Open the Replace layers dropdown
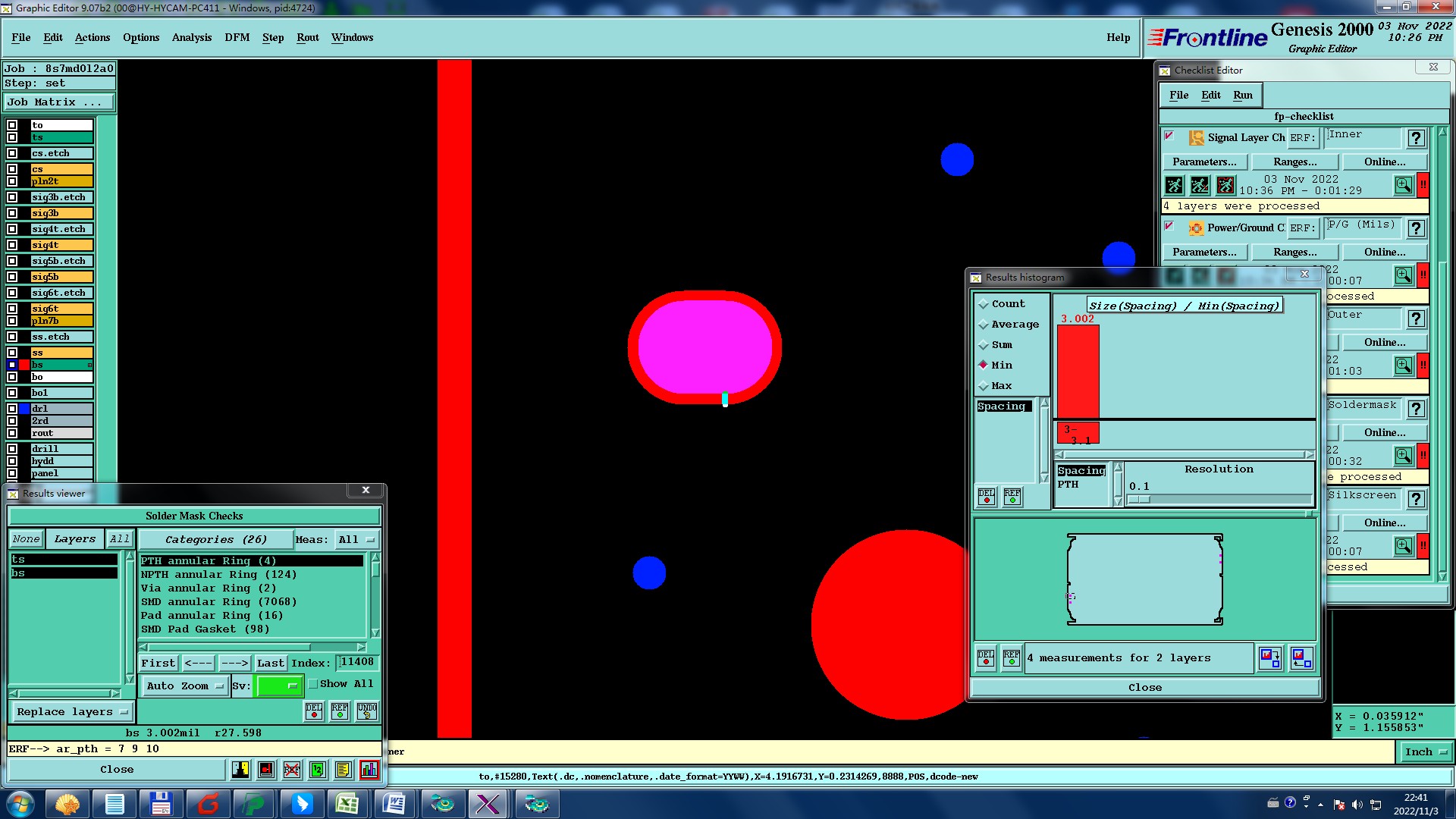The image size is (1456, 819). click(71, 712)
